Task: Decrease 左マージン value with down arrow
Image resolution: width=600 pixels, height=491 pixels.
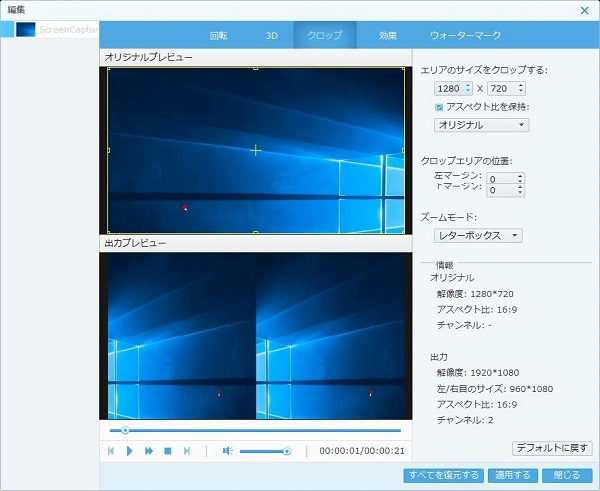Action: (x=520, y=181)
